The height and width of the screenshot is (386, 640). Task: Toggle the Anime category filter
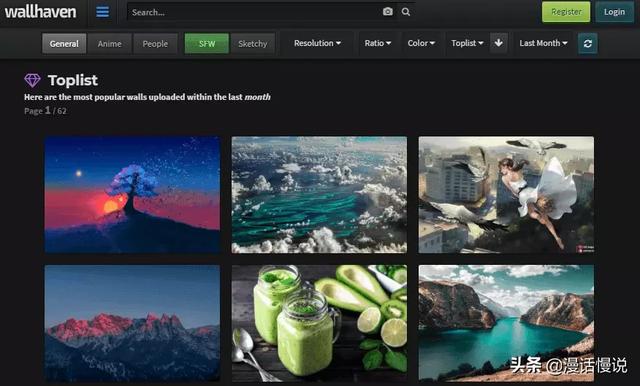click(x=109, y=44)
